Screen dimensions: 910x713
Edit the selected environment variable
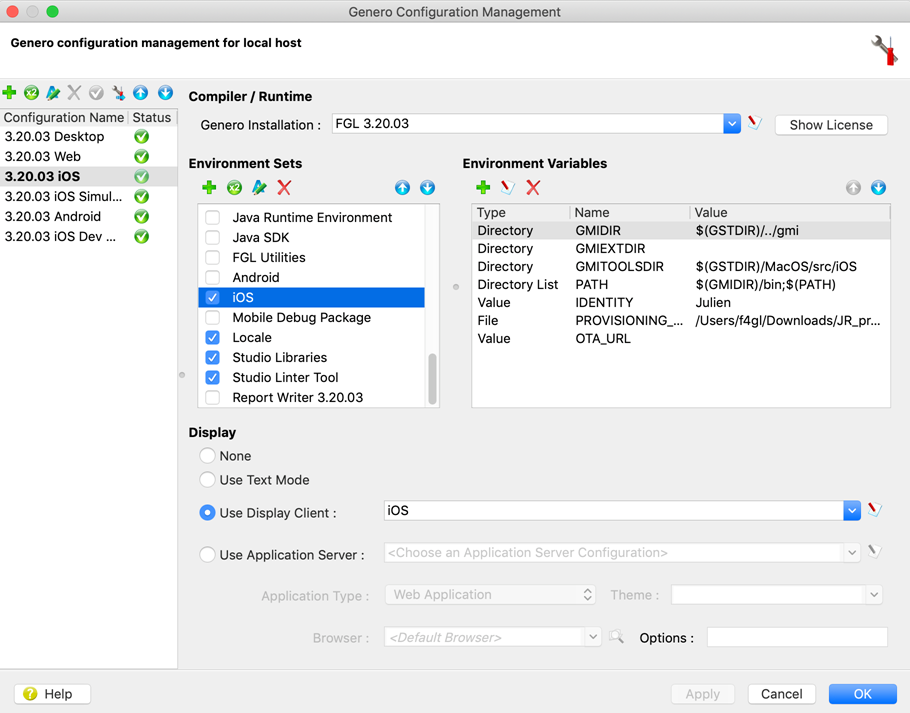[x=508, y=187]
